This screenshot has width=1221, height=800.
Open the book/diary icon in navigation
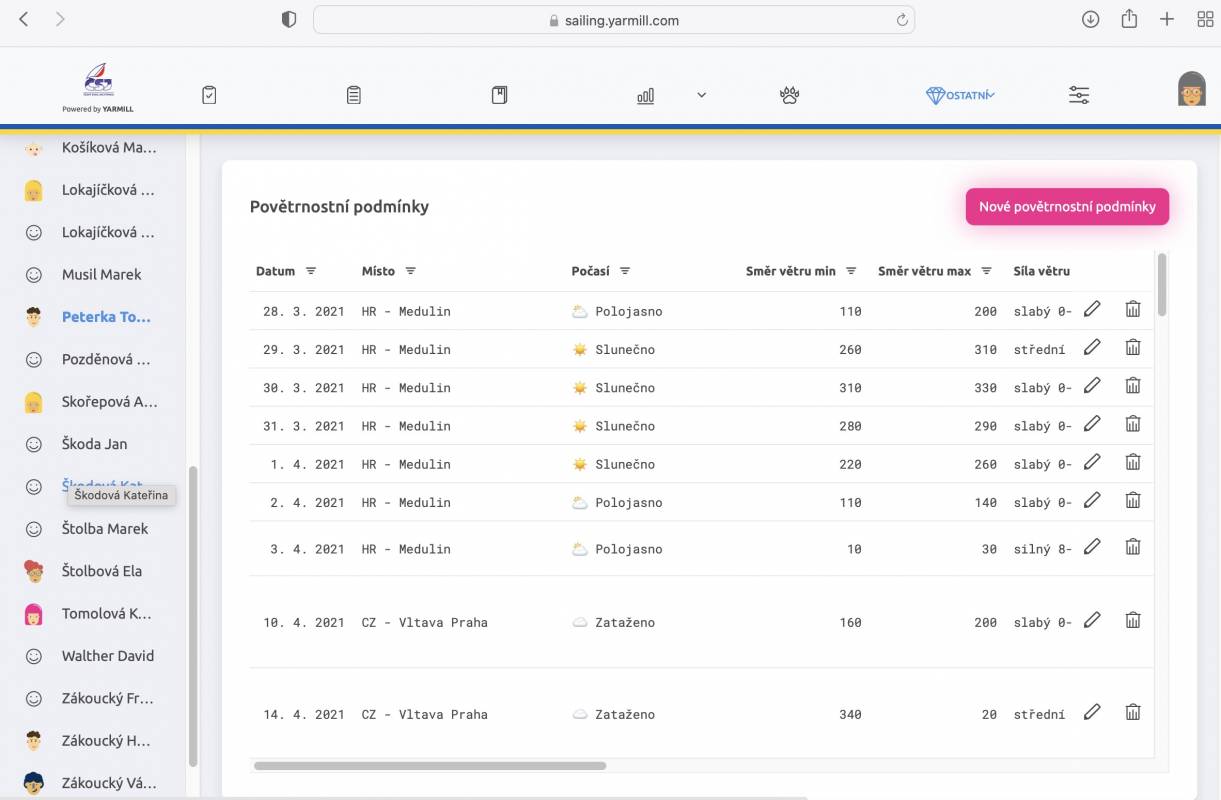coord(500,95)
